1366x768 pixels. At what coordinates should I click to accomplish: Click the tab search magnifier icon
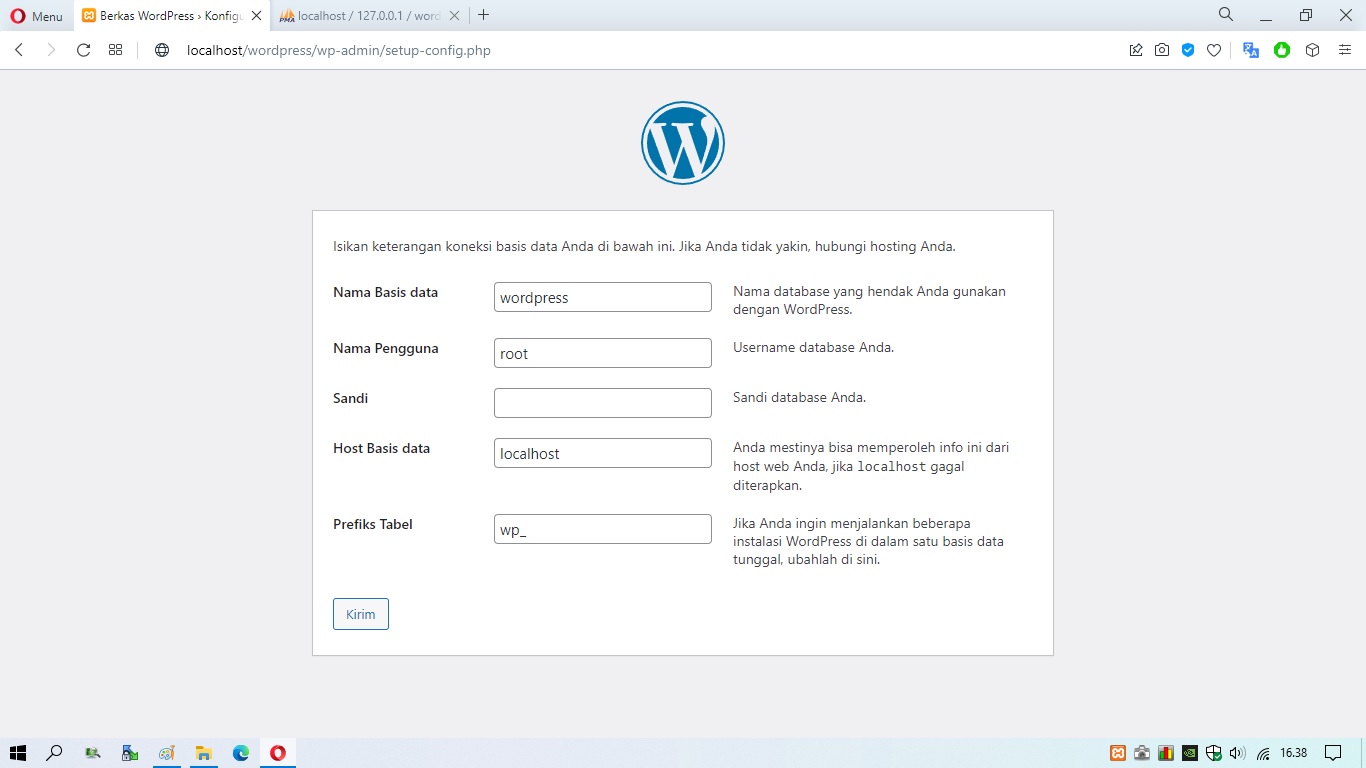[1226, 15]
